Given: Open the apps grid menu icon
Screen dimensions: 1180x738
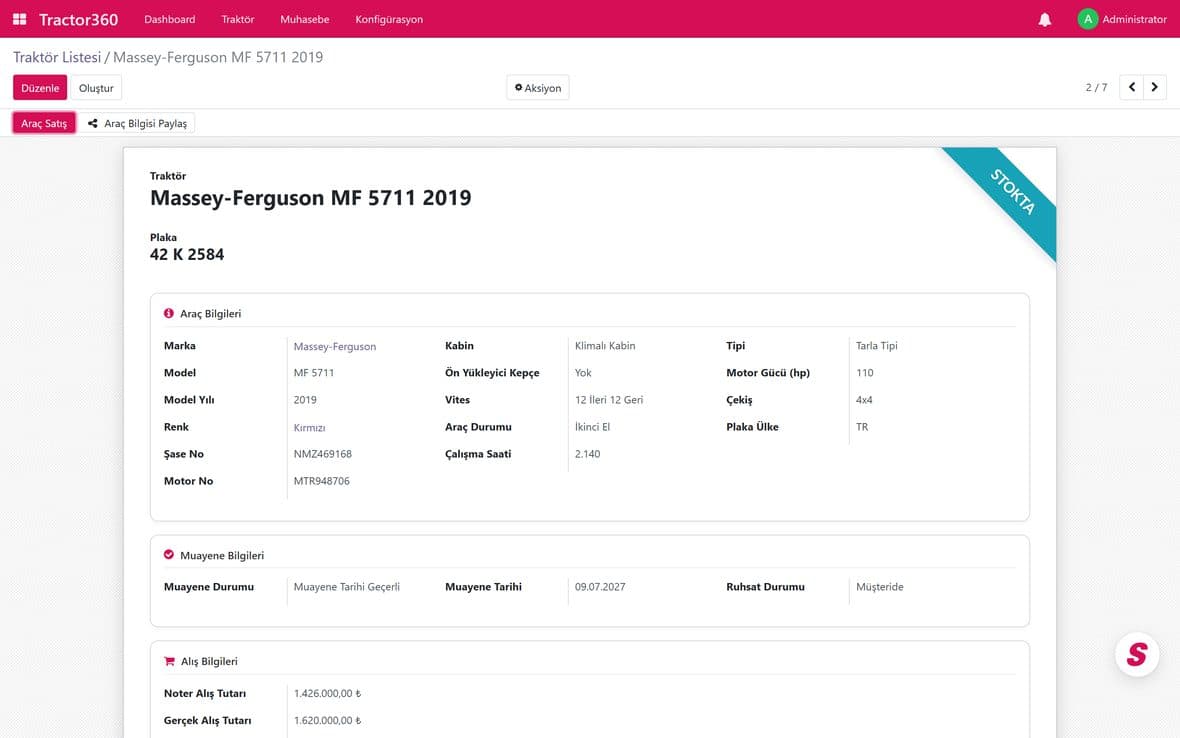Looking at the screenshot, I should tap(20, 19).
